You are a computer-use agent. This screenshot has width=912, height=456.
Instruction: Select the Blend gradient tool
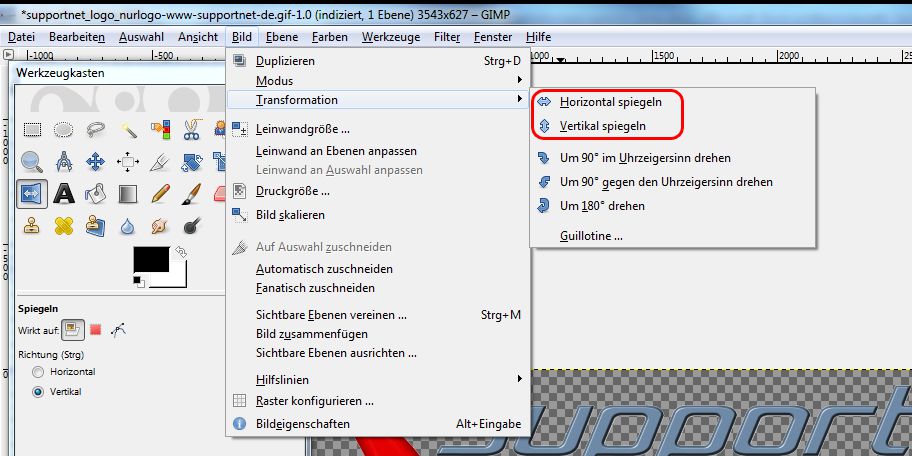click(x=128, y=193)
